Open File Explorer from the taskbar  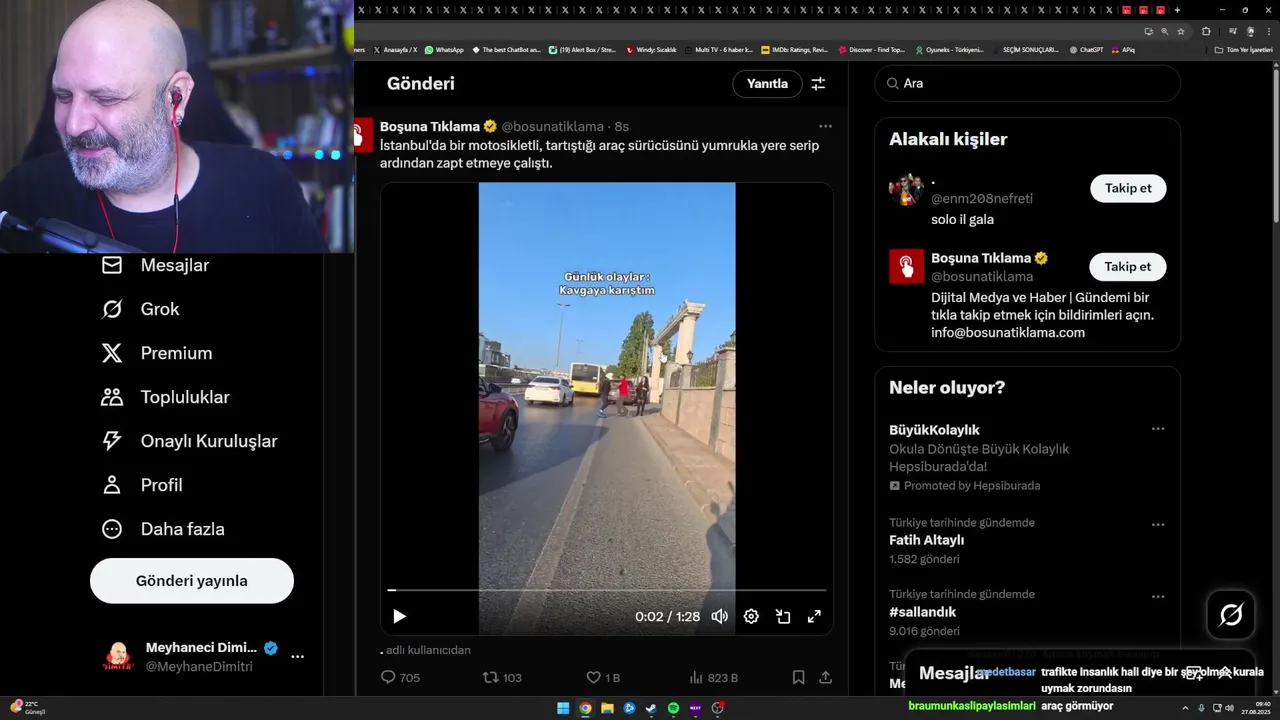coord(607,708)
